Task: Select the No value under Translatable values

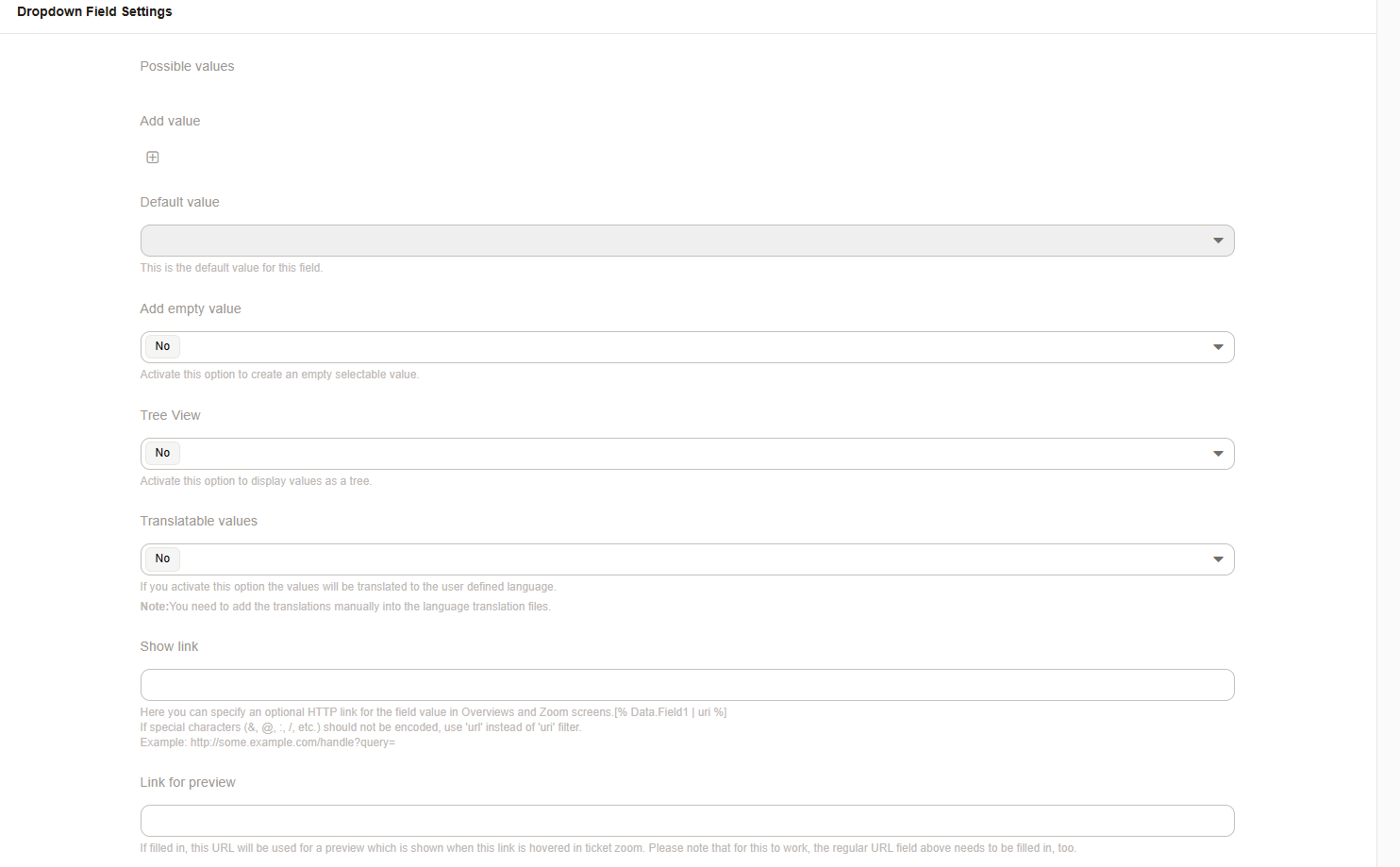Action: tap(161, 559)
